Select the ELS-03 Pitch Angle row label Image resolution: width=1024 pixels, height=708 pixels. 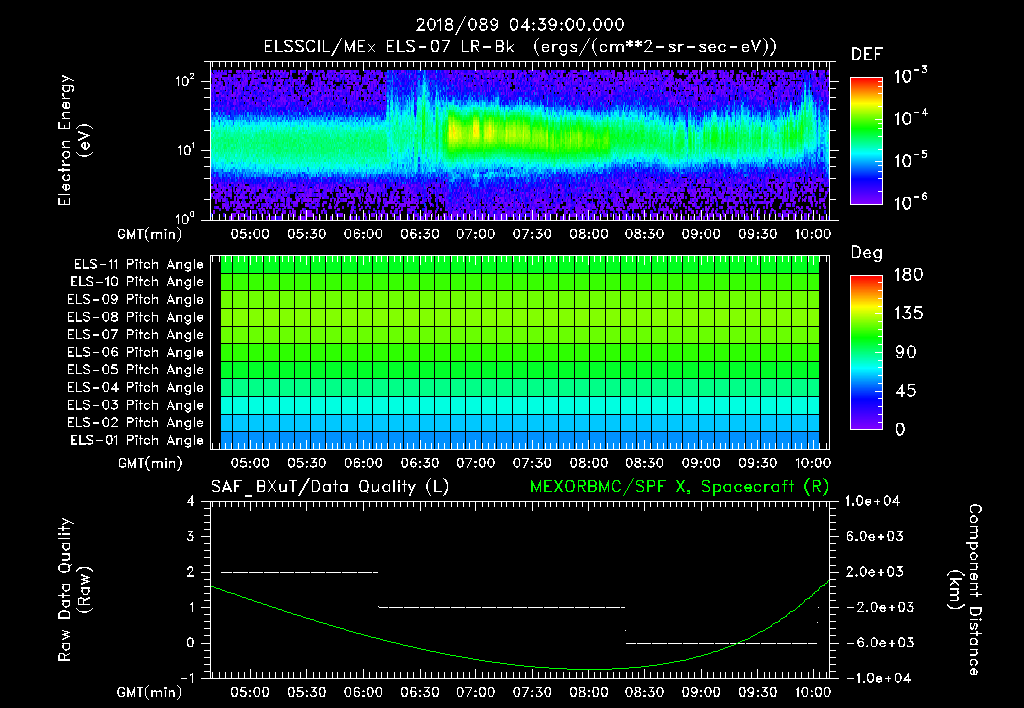pos(136,405)
